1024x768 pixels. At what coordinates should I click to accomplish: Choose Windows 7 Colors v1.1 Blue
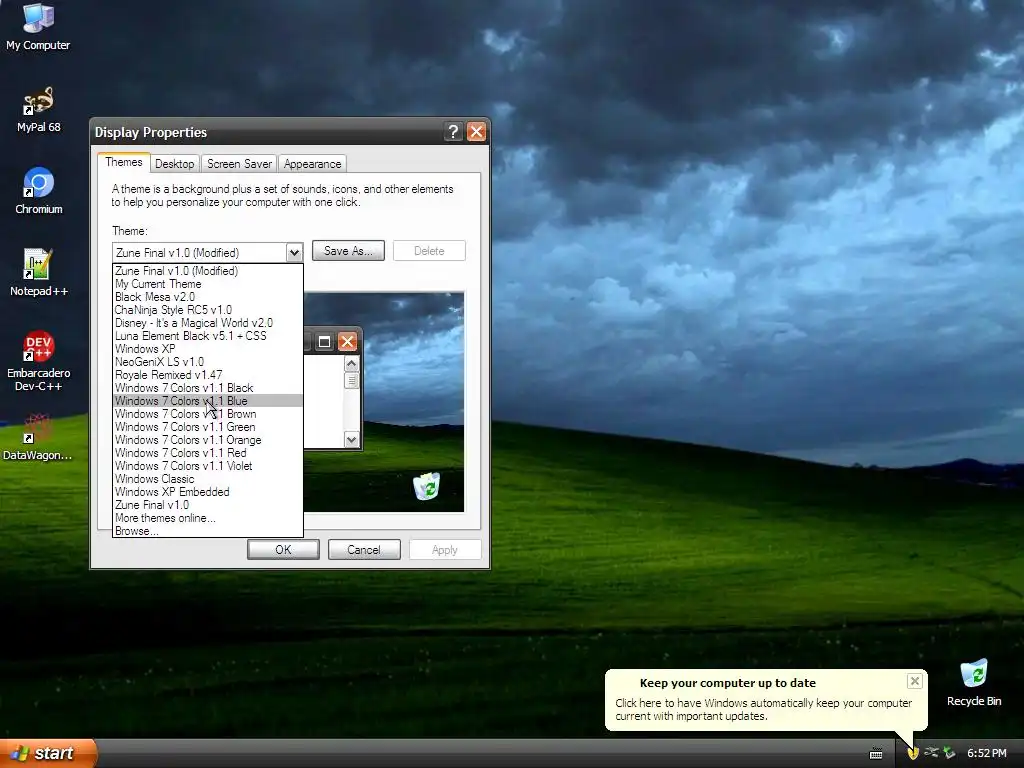(x=208, y=401)
